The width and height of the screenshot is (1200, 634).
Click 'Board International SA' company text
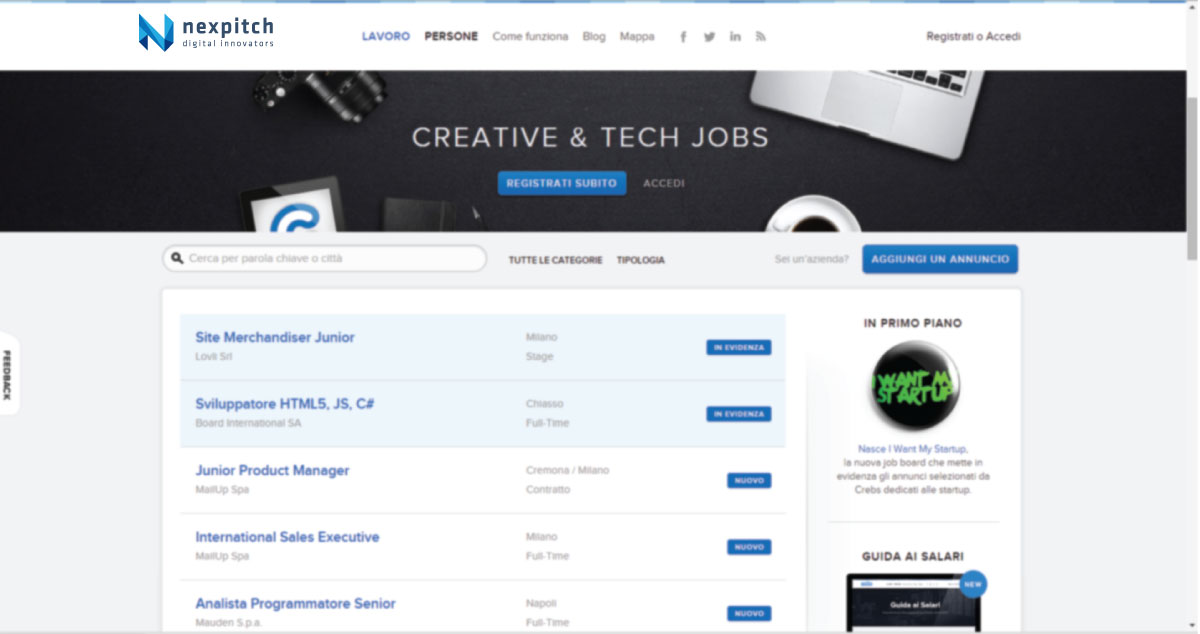248,423
